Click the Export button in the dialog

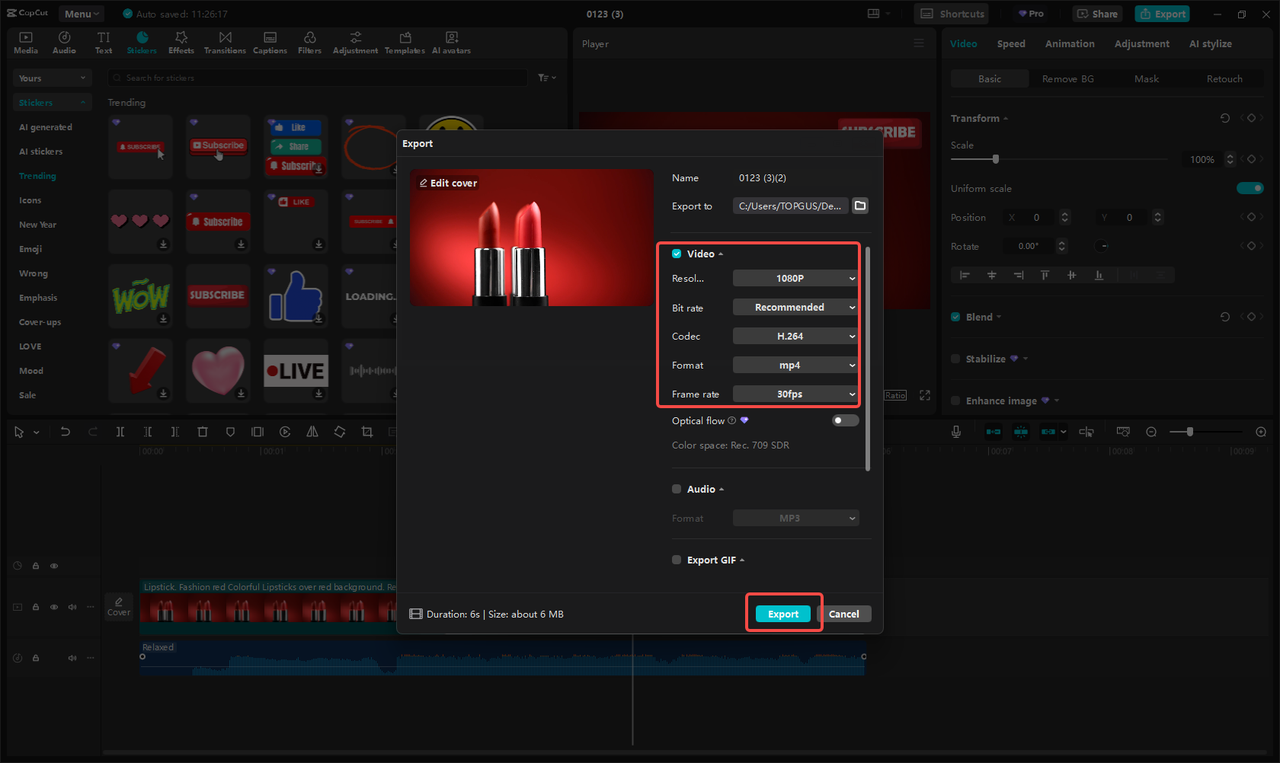(x=783, y=613)
